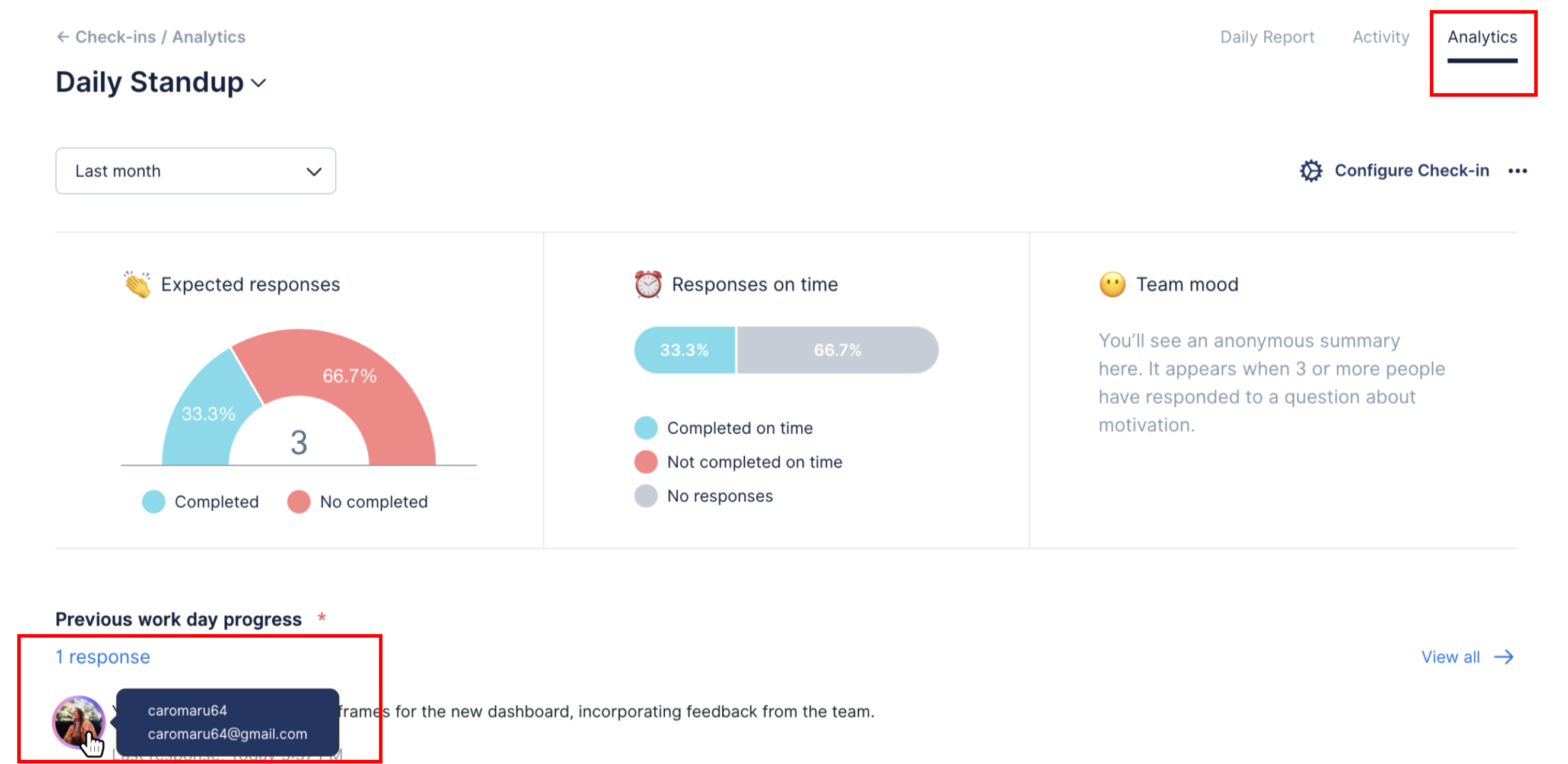
Task: Switch to the Activity tab
Action: click(1381, 37)
